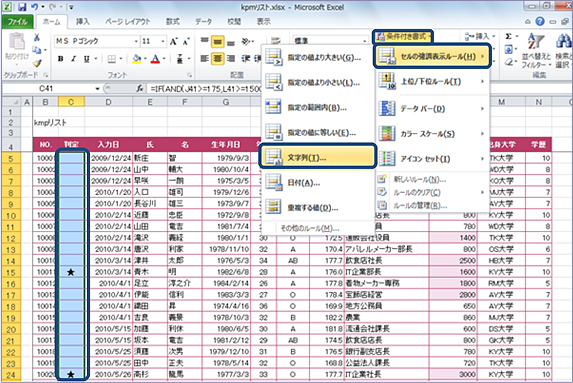
Task: Click the Undo icon in title bar
Action: pos(34,7)
